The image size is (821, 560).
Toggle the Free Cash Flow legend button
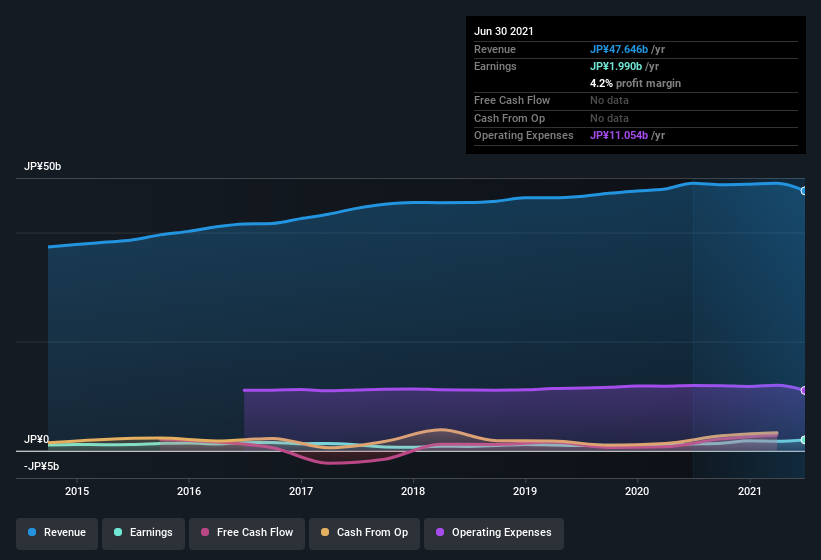(247, 533)
